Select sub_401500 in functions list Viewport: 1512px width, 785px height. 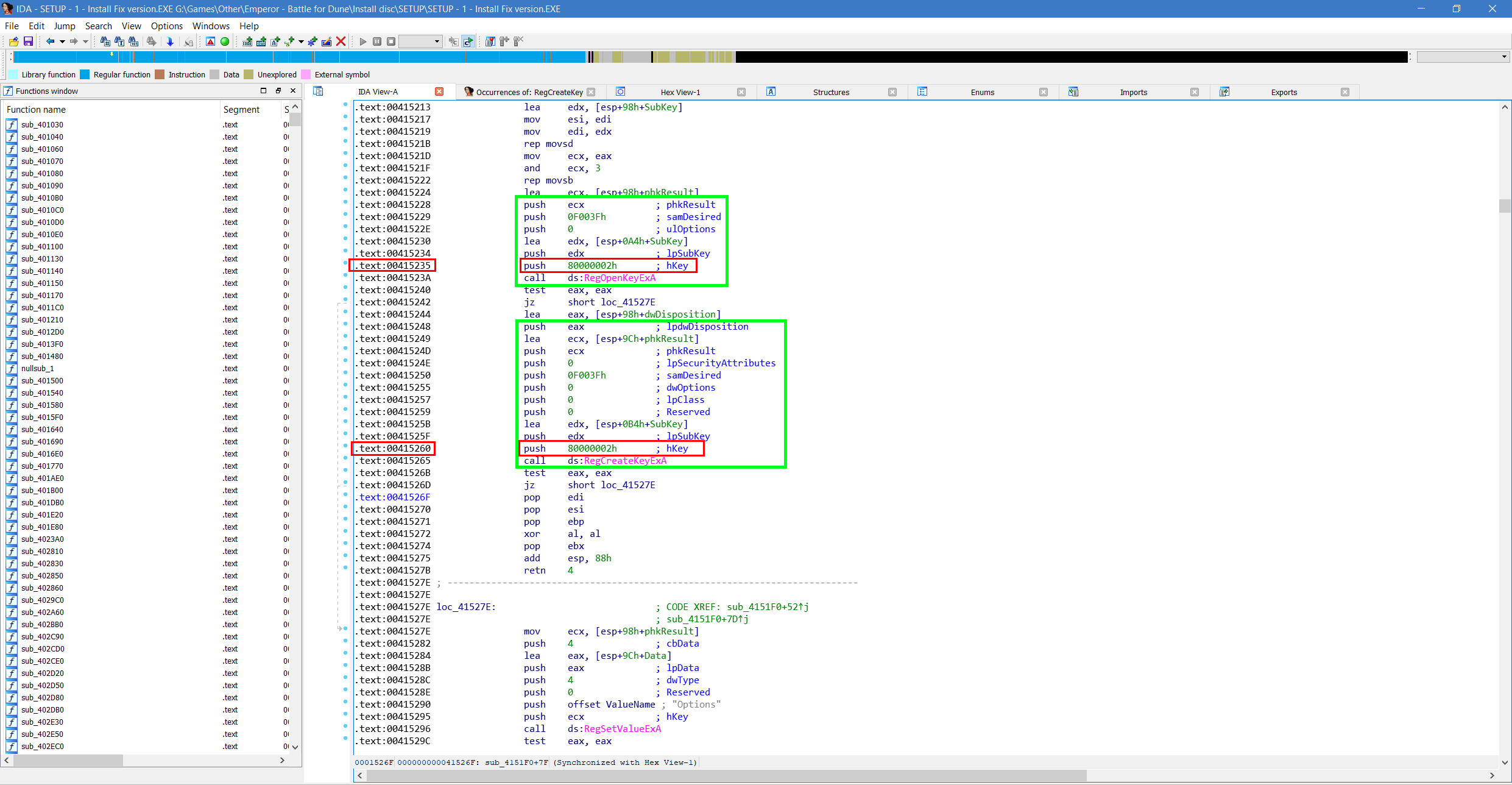tap(42, 380)
